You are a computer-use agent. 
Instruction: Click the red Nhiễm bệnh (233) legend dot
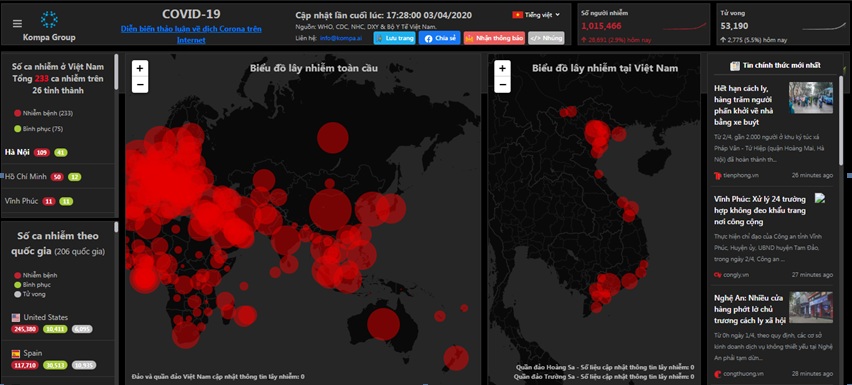click(17, 113)
